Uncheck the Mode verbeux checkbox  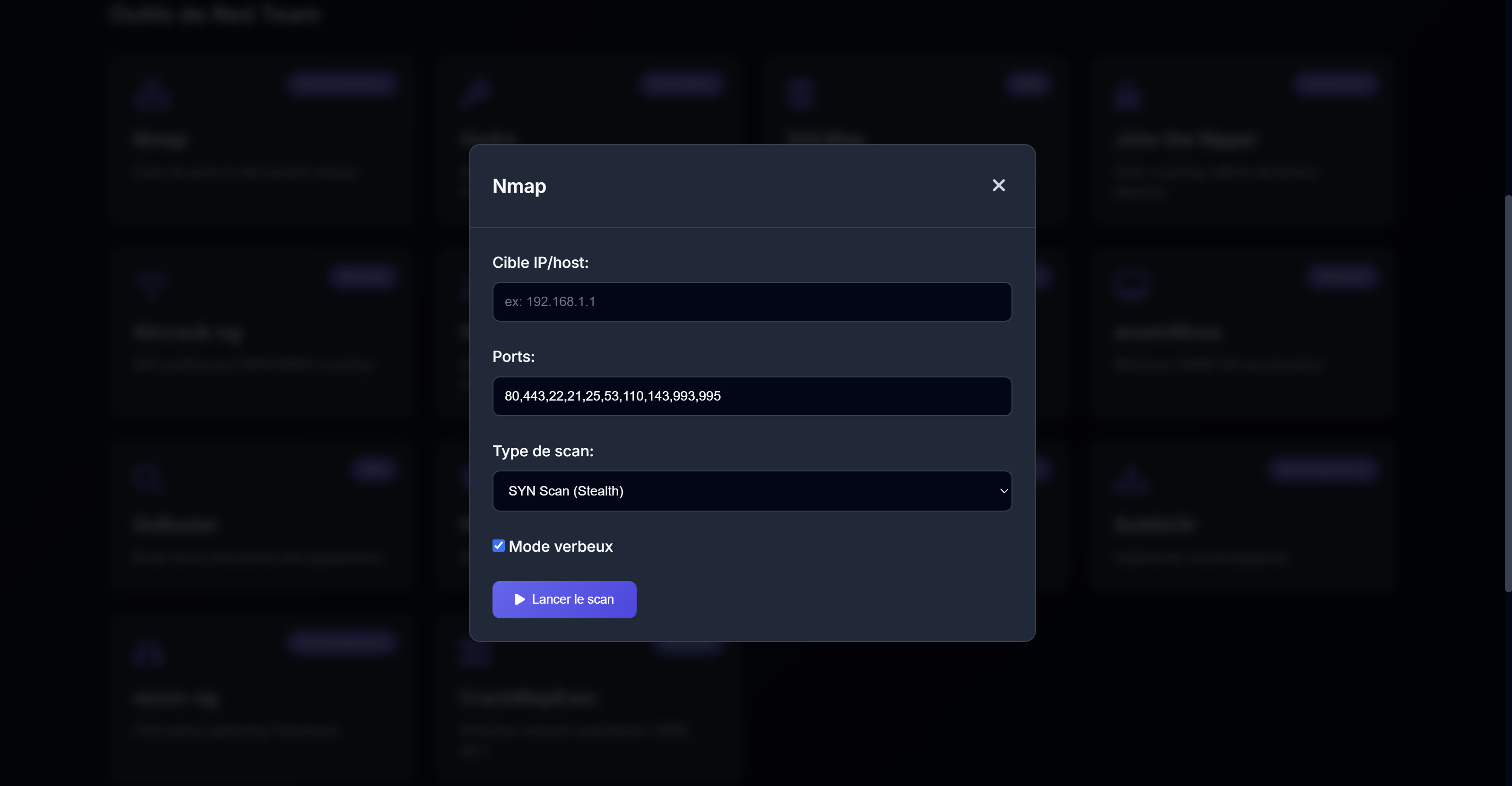click(498, 546)
